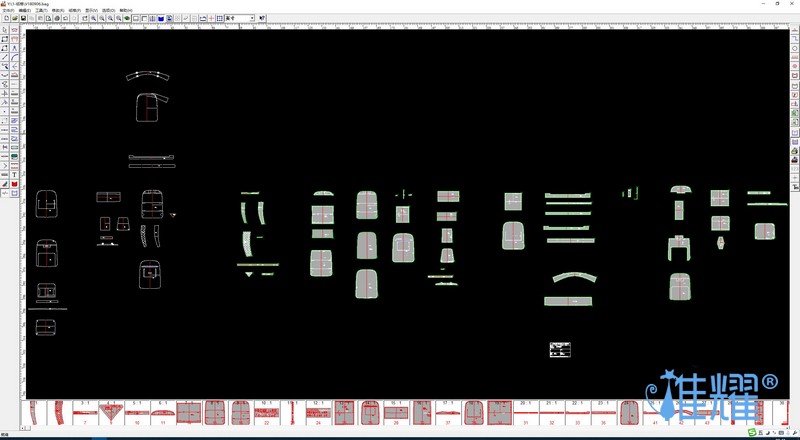
Task: Toggle the grid display icon
Action: [219, 18]
